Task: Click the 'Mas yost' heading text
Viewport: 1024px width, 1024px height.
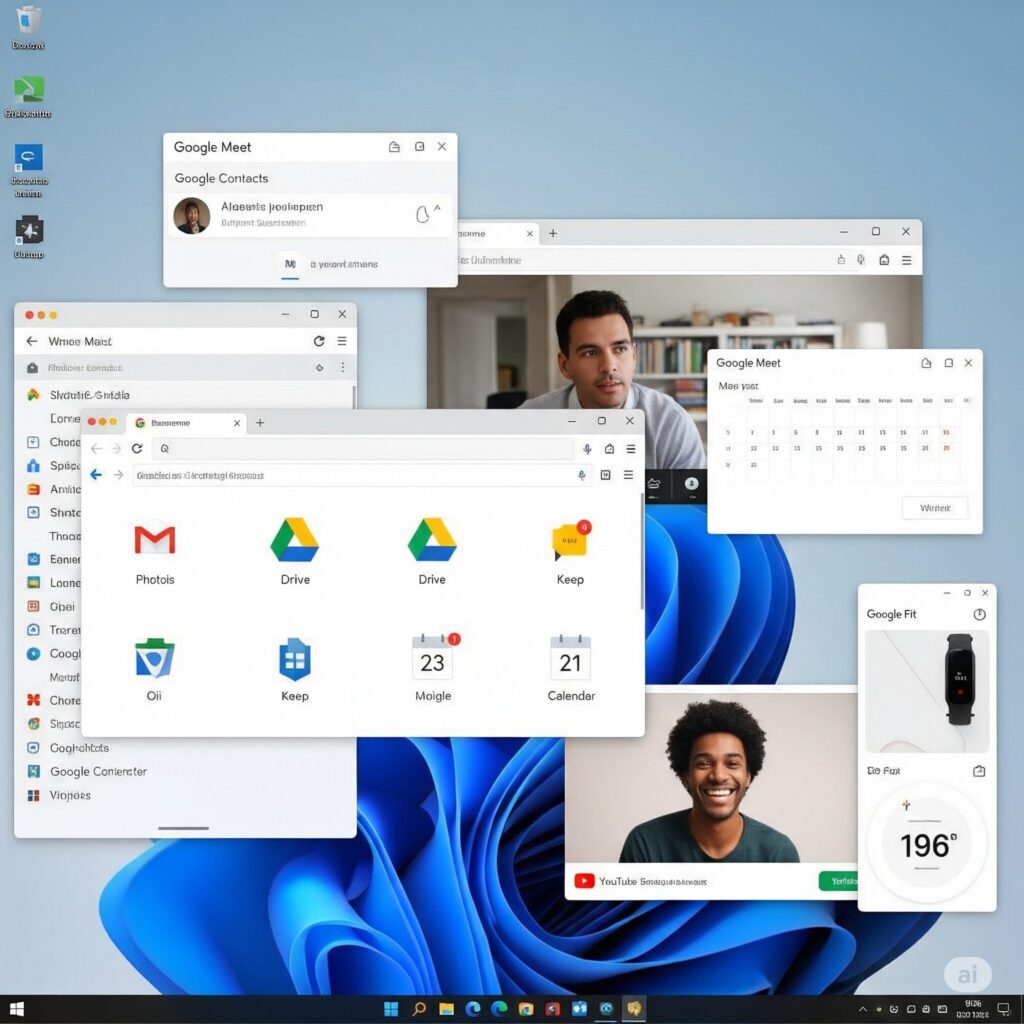Action: point(738,386)
